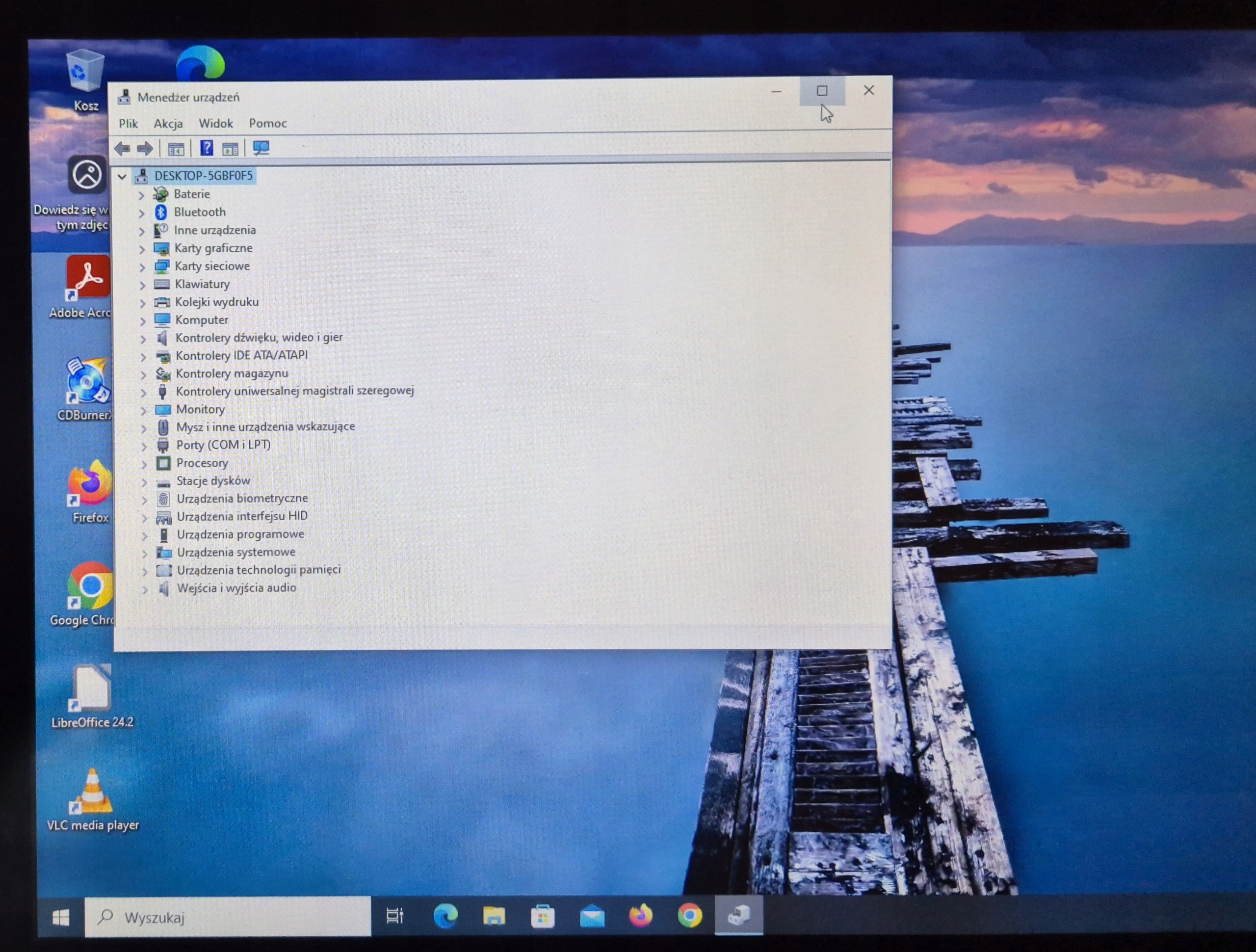The height and width of the screenshot is (952, 1256).
Task: Click the Help question mark toolbar icon
Action: point(207,149)
